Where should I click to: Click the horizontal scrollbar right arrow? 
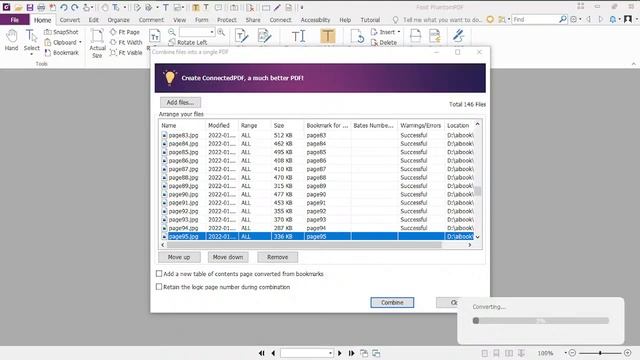470,245
